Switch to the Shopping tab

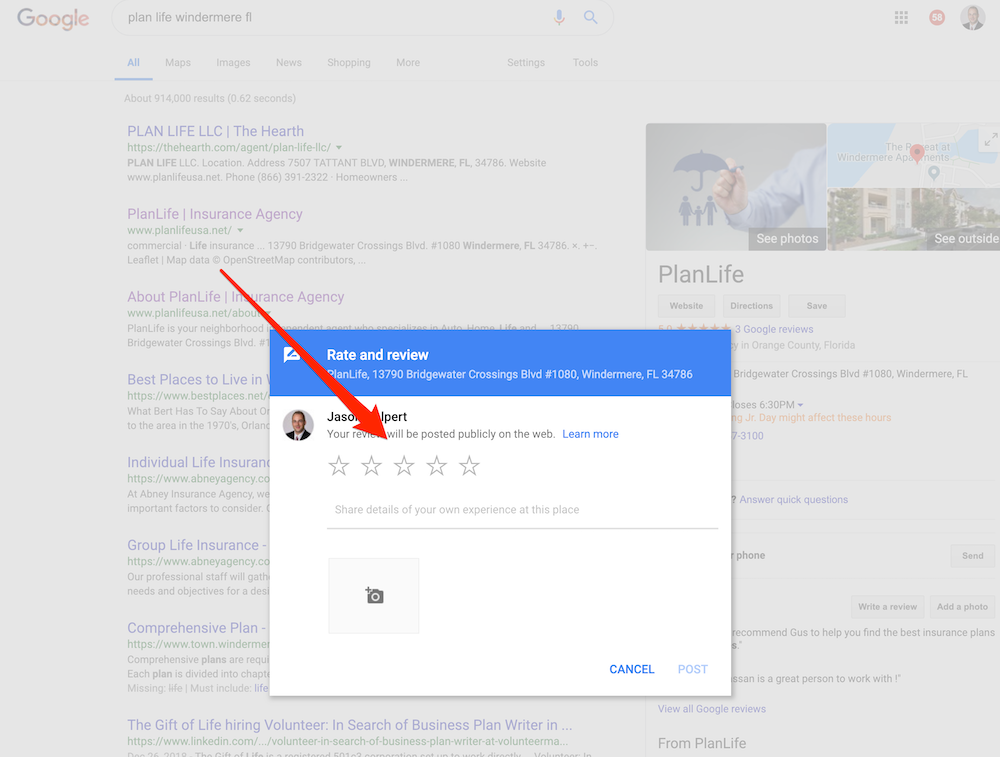[349, 62]
